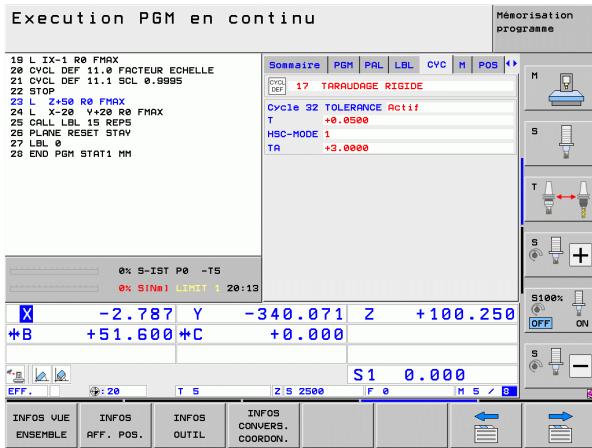Click the T 5 tool number field
Screen dimensions: 592x448
click(223, 391)
